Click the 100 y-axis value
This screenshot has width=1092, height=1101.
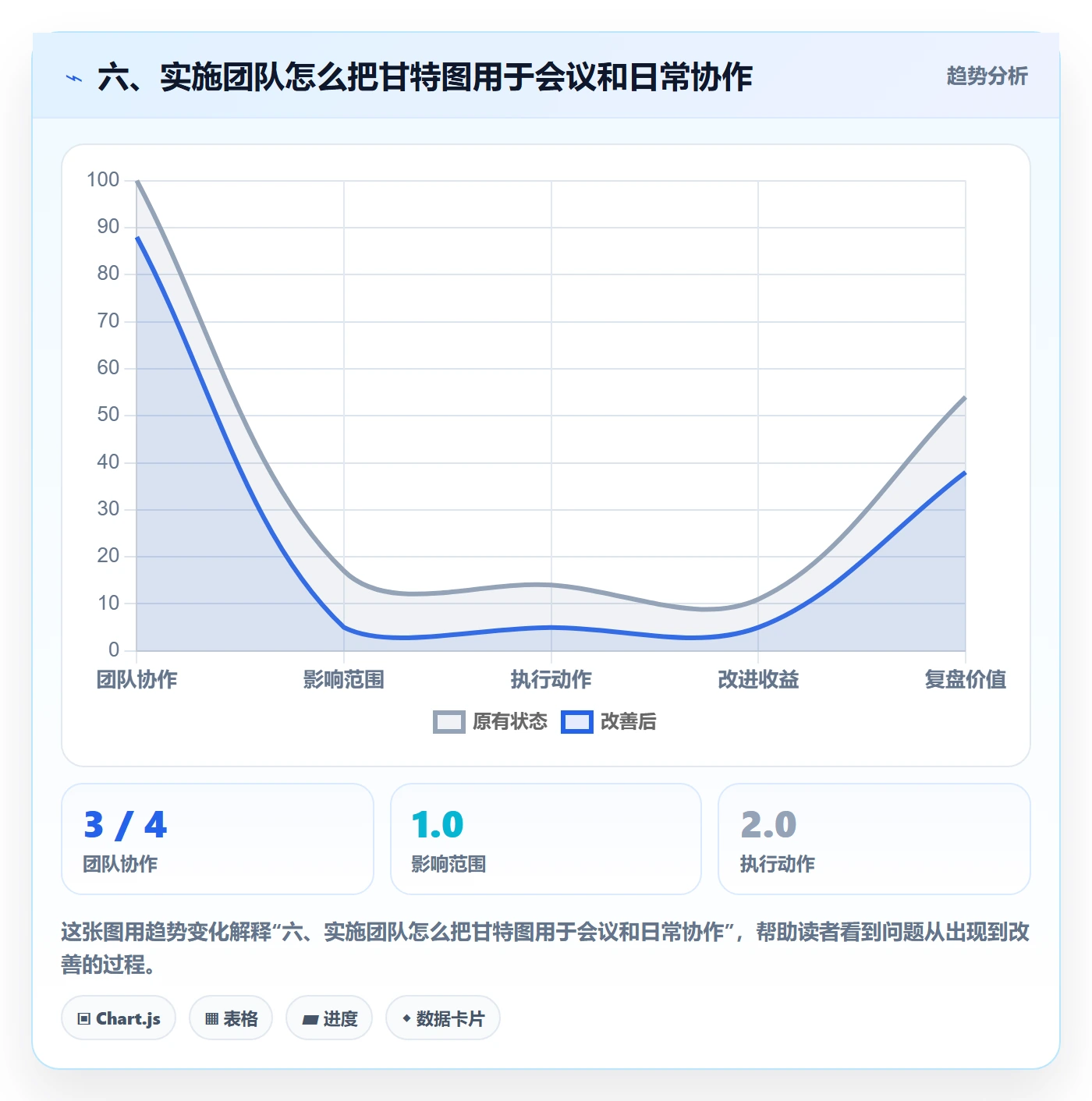[x=103, y=180]
